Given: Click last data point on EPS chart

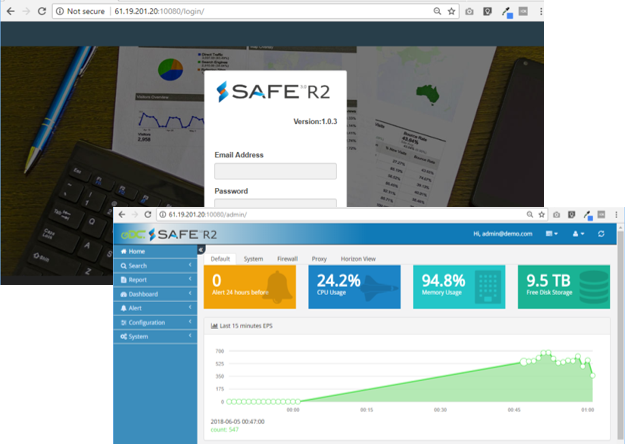Looking at the screenshot, I should tap(593, 375).
